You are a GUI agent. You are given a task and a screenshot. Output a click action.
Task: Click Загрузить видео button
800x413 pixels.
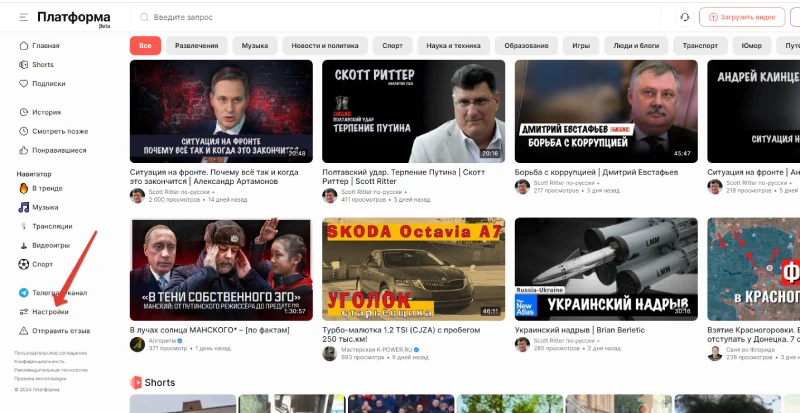pos(742,17)
